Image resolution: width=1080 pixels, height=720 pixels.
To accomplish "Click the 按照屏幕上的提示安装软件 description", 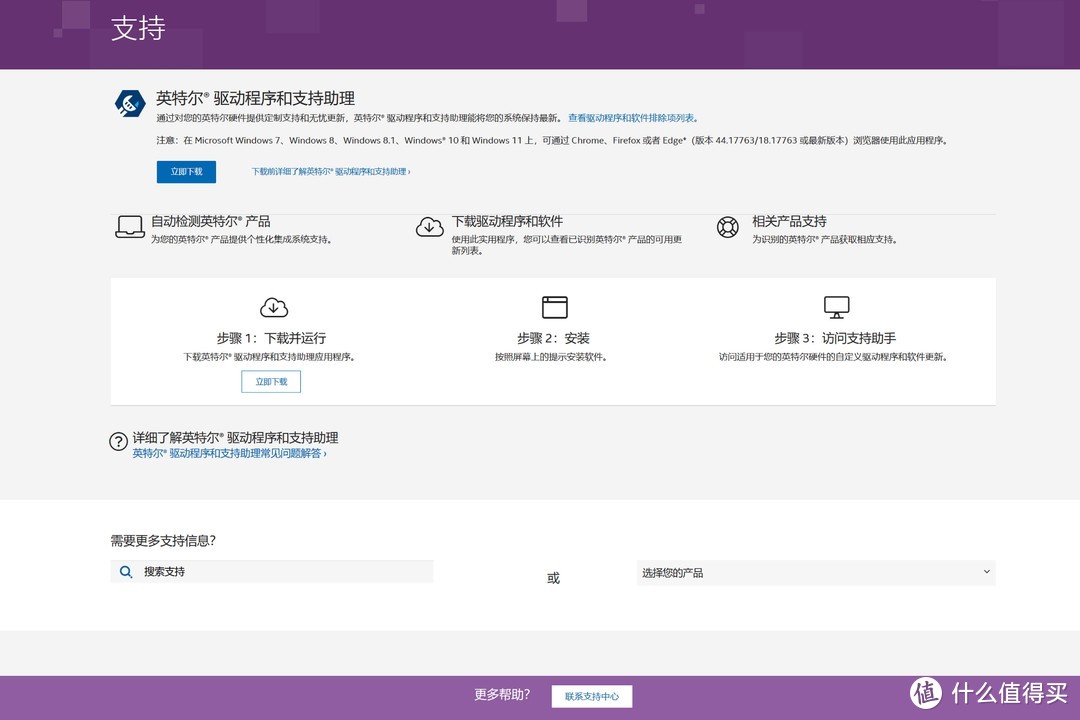I will pyautogui.click(x=551, y=357).
